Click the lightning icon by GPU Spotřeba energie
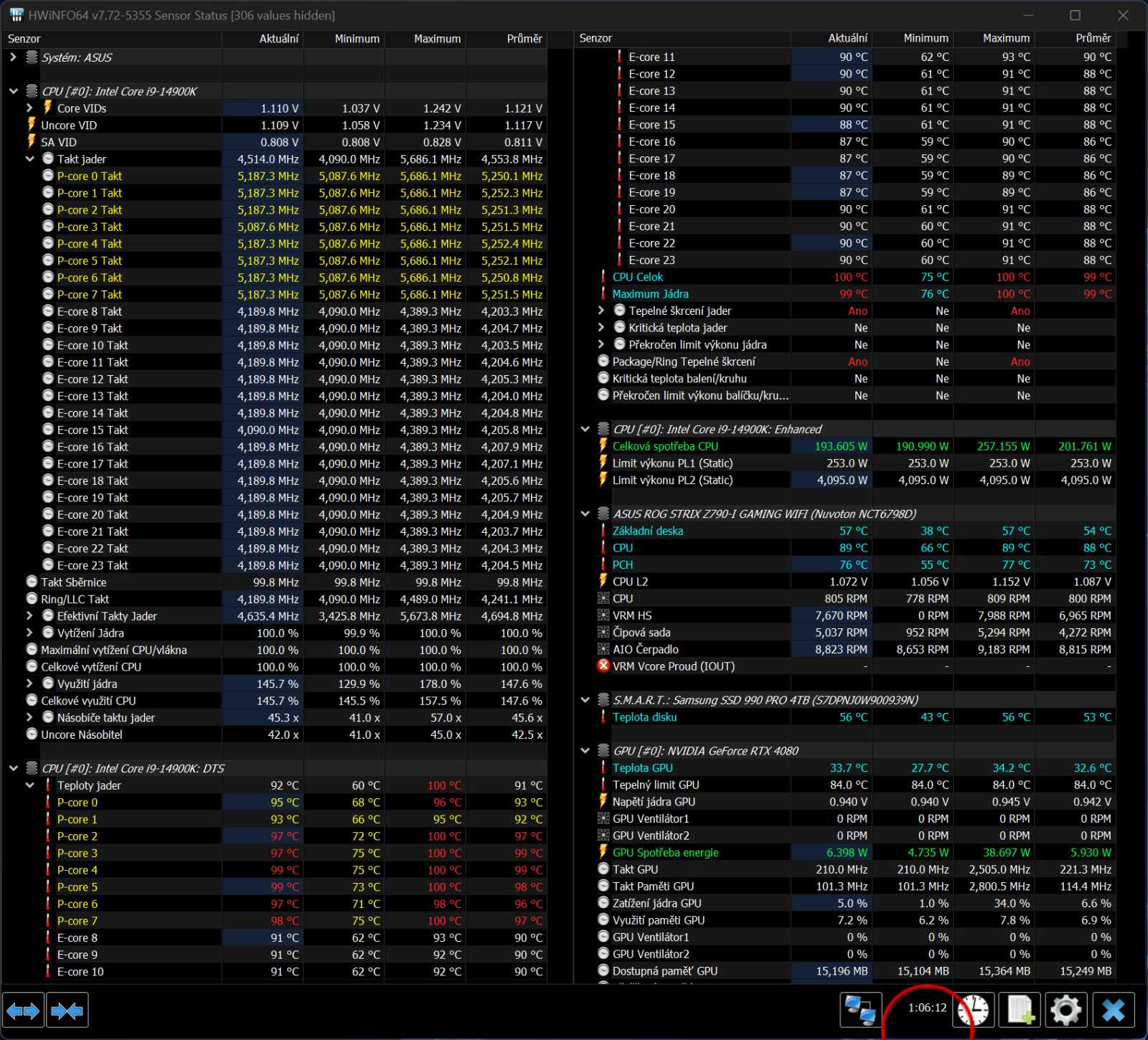 pyautogui.click(x=603, y=853)
